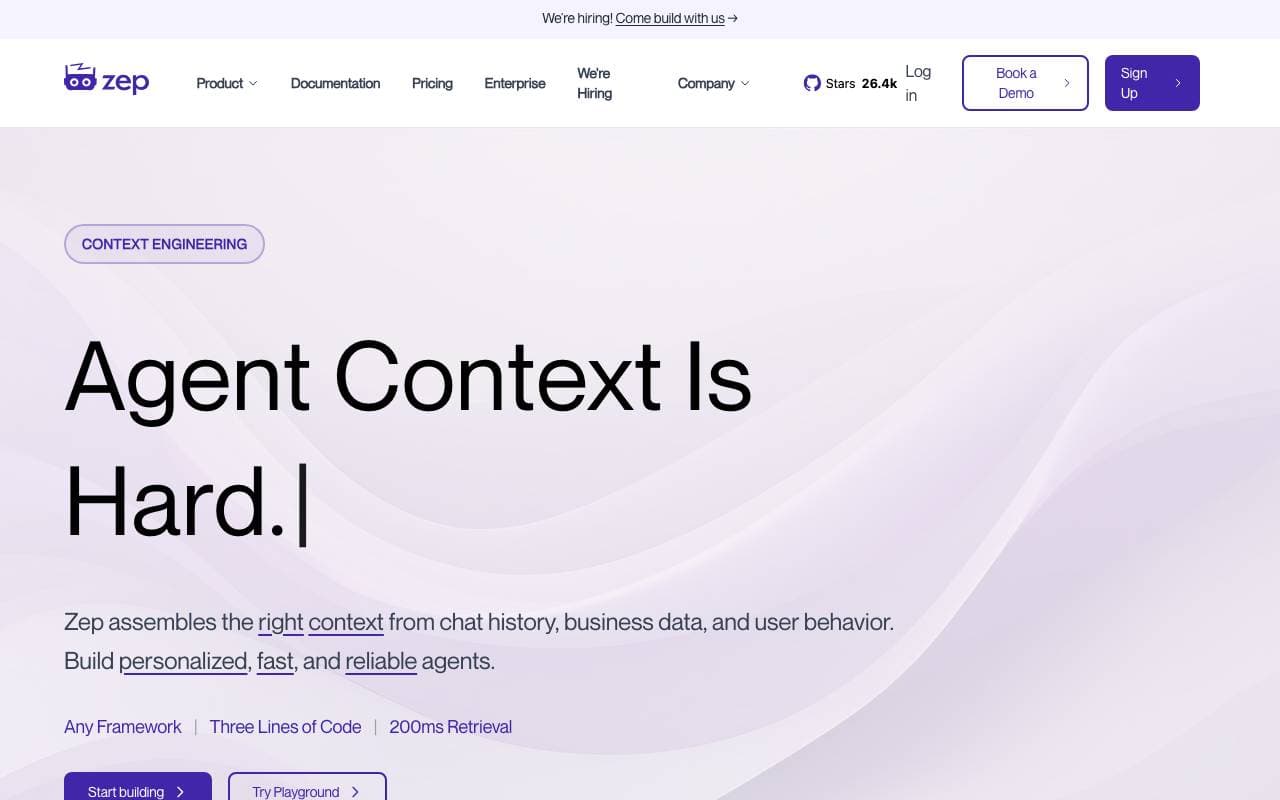Click the CONTEXT ENGINEERING badge
The image size is (1280, 800).
click(x=164, y=244)
